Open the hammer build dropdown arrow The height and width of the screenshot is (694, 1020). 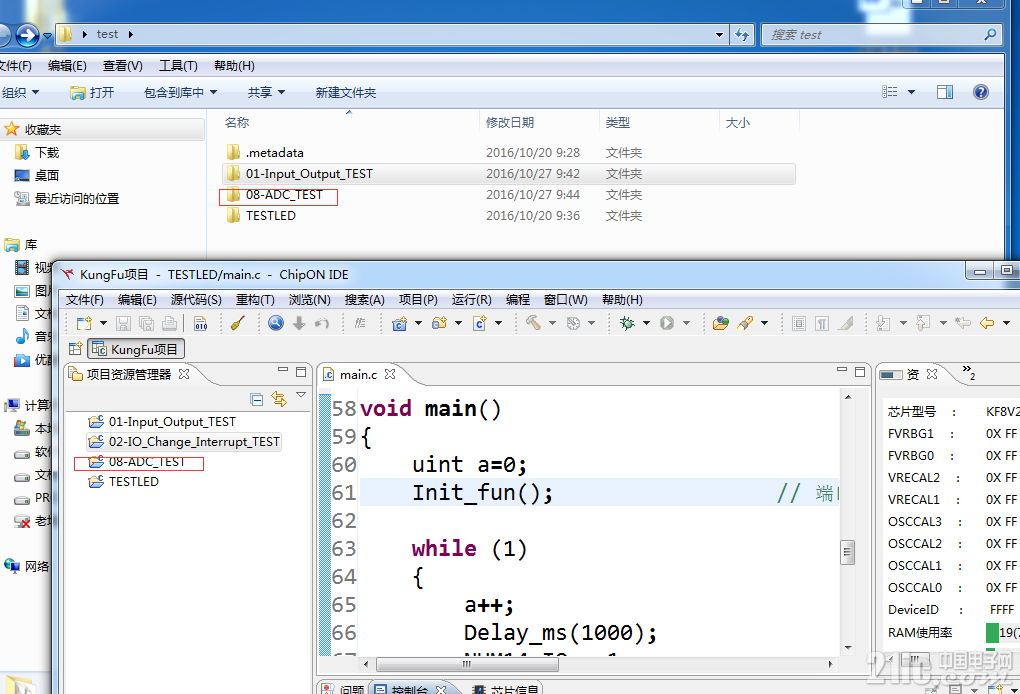pos(552,323)
